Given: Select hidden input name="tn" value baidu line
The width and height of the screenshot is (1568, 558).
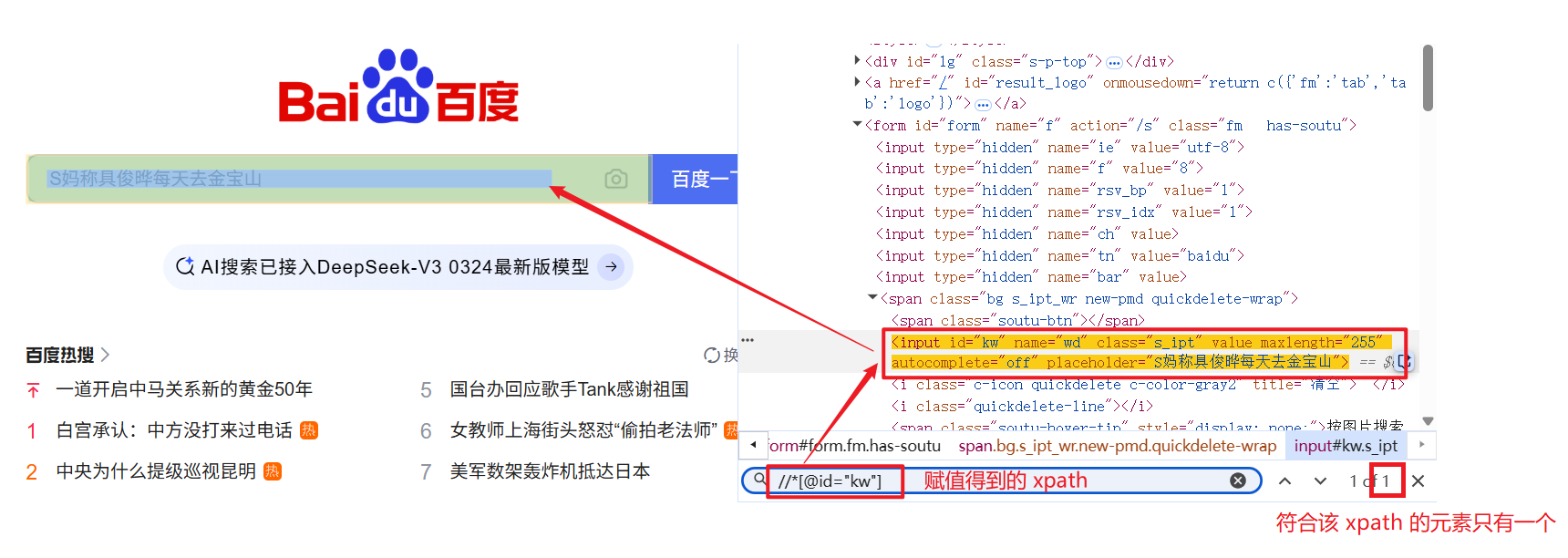Looking at the screenshot, I should point(1060,256).
